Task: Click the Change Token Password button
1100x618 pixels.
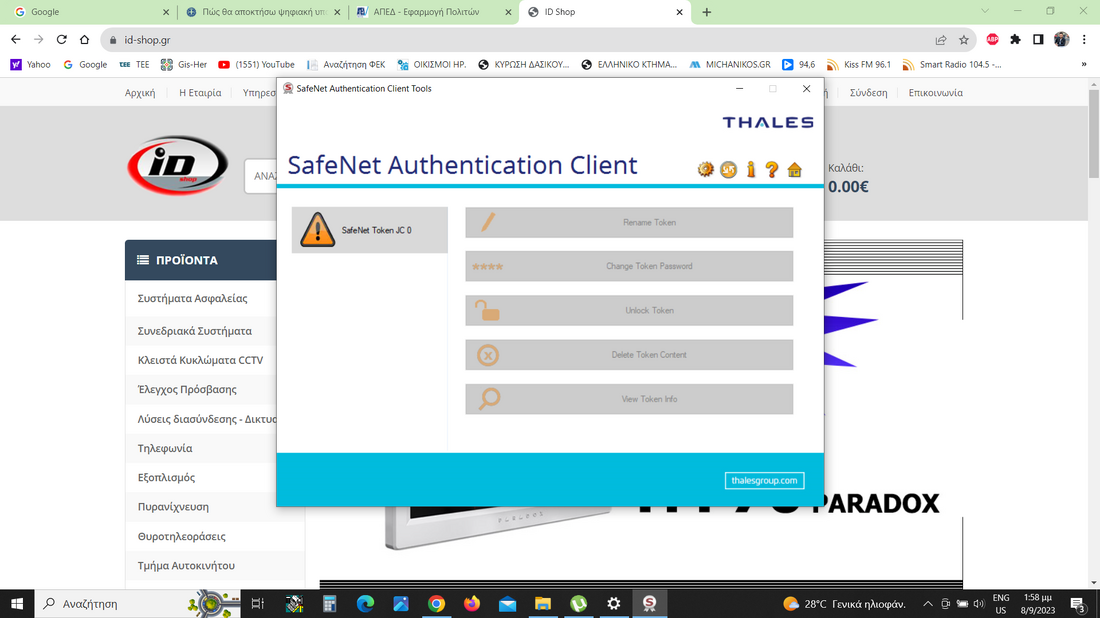Action: pos(629,266)
